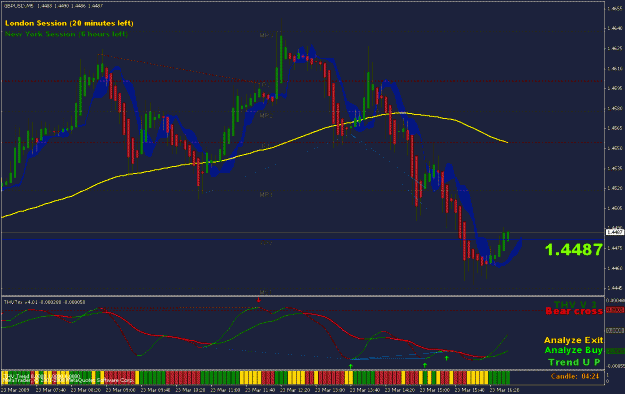Click the '23 Mar 2009' date label on time axis
The width and height of the screenshot is (625, 394).
[x=15, y=390]
